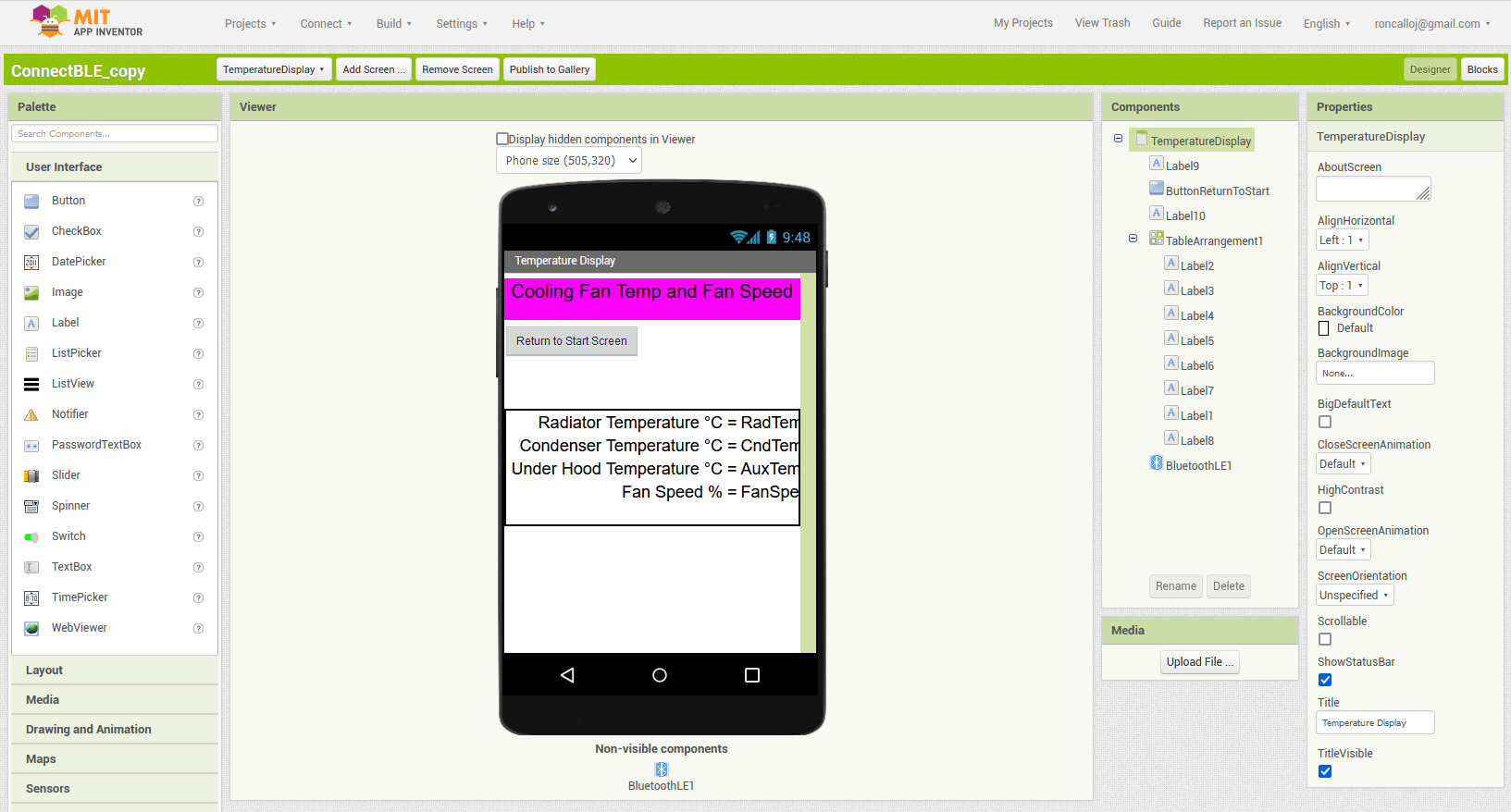The image size is (1511, 812).
Task: Click the BluetoothLE1 non-visible component icon
Action: click(662, 769)
